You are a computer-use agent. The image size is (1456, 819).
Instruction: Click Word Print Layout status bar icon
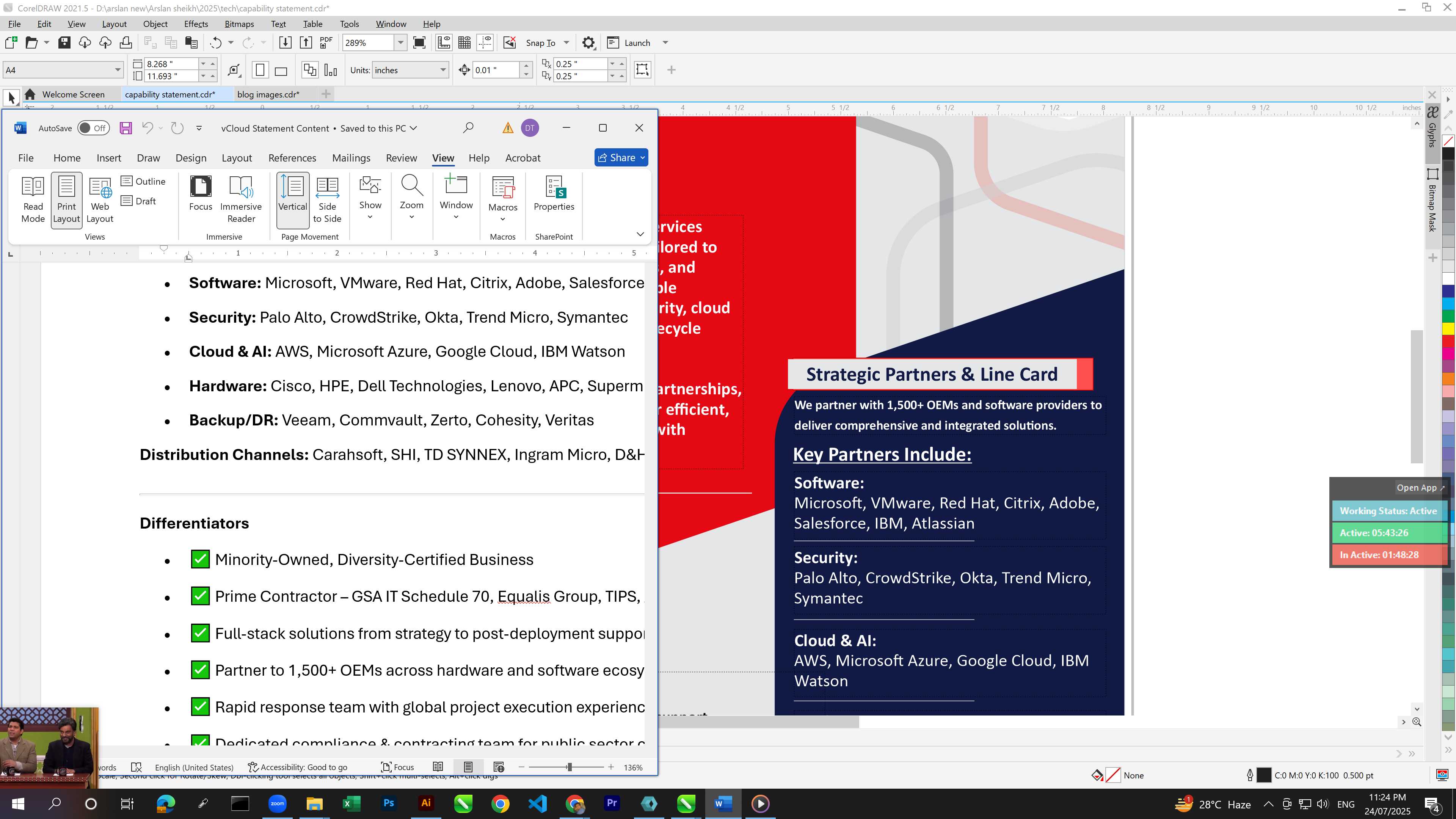[x=468, y=767]
